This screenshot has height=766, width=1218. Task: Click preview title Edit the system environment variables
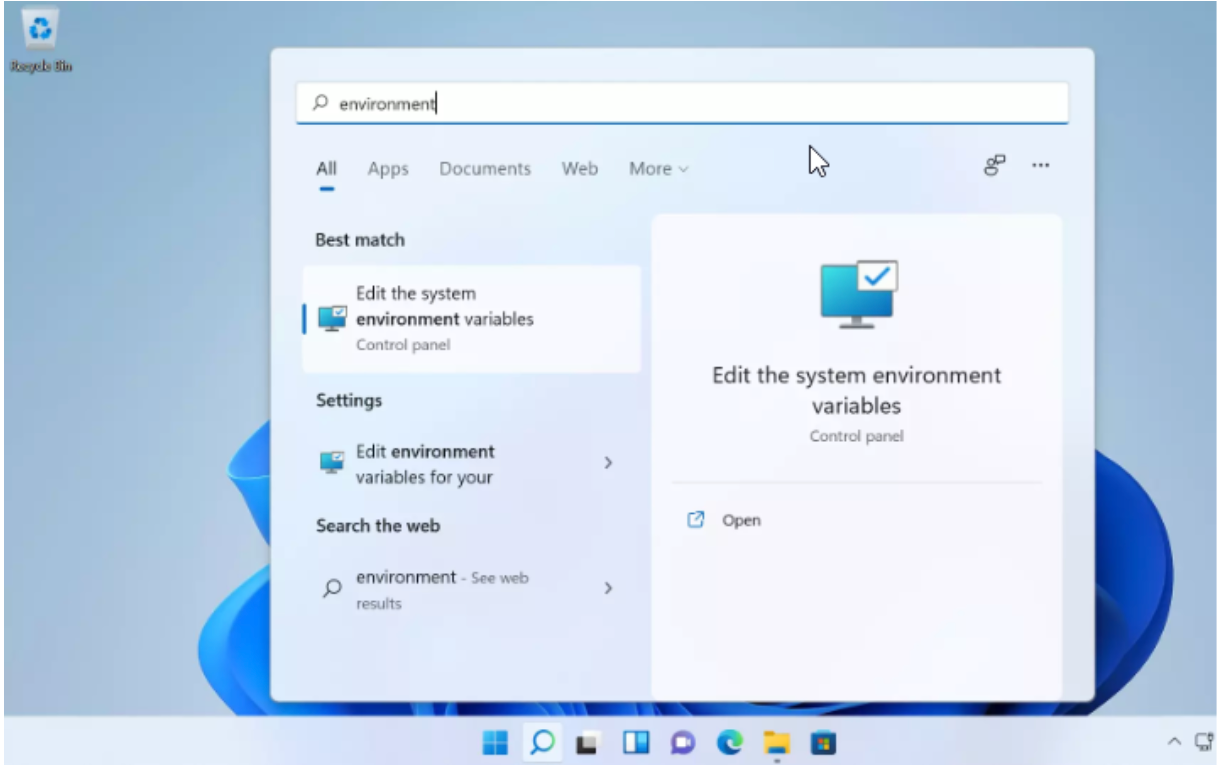pyautogui.click(x=856, y=391)
